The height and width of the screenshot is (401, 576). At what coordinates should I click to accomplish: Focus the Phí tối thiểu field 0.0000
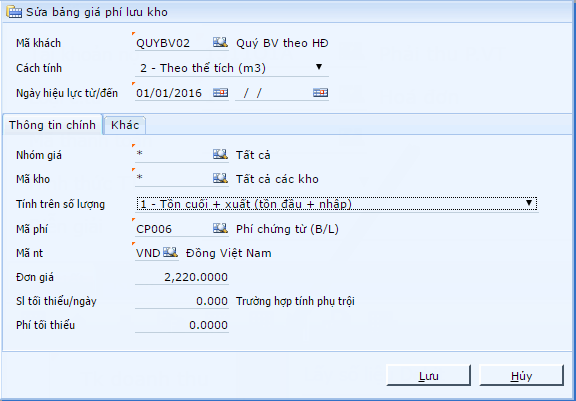(182, 325)
